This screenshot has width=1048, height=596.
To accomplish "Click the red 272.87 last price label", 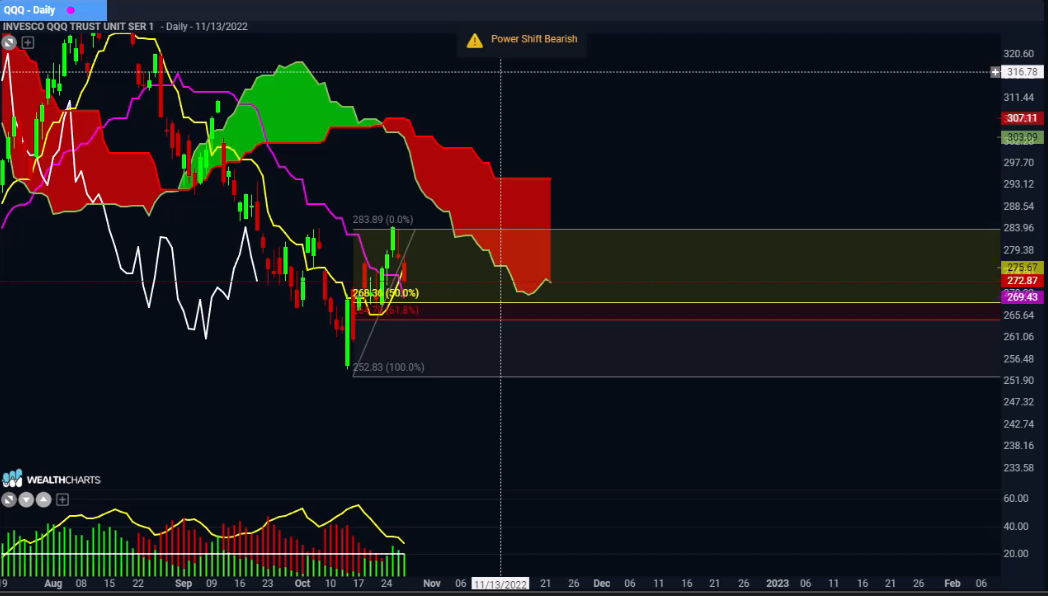I will pos(1022,281).
